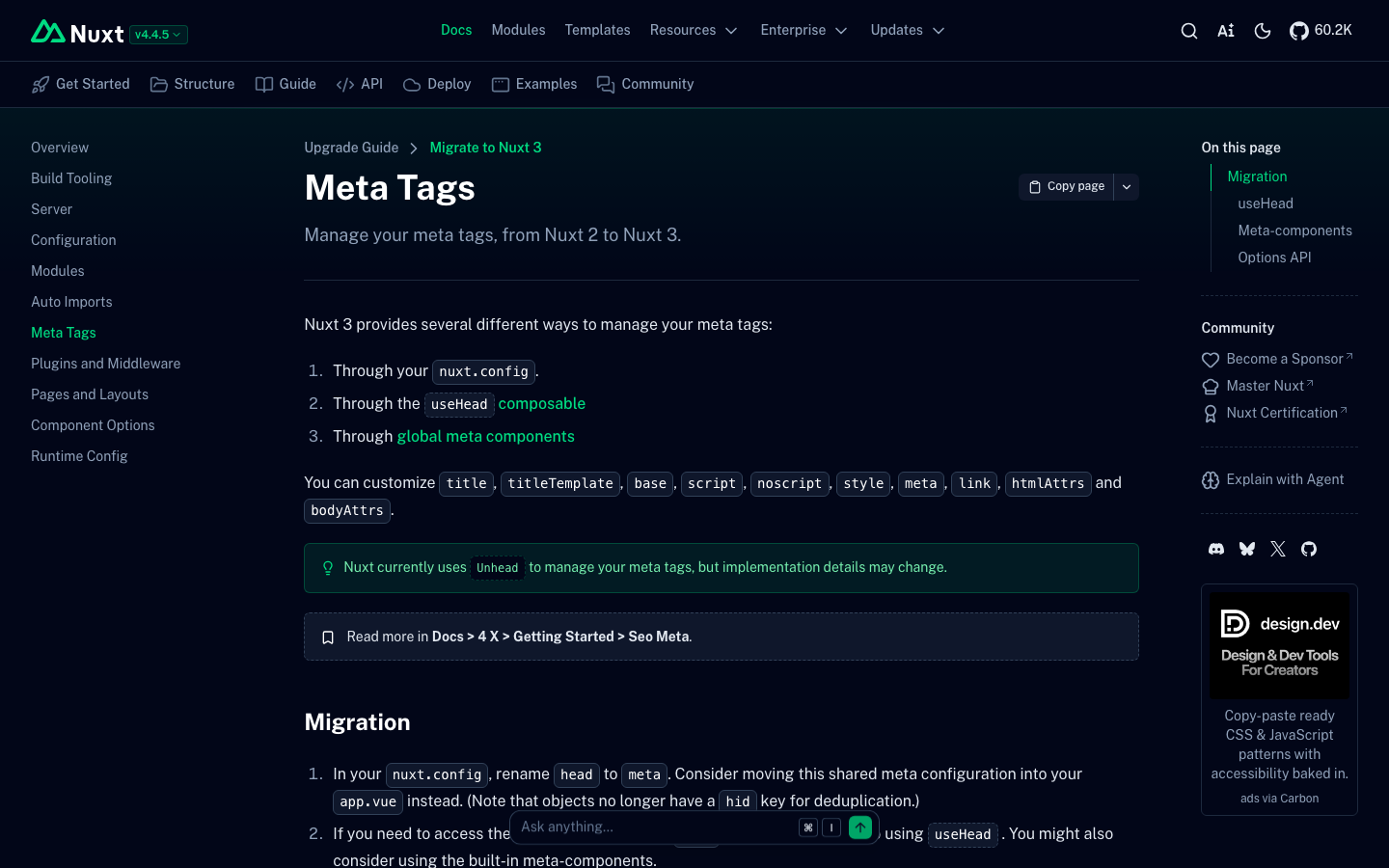Image resolution: width=1389 pixels, height=868 pixels.
Task: Click the Ai icon beside Explain with Agent
Action: tap(1211, 480)
